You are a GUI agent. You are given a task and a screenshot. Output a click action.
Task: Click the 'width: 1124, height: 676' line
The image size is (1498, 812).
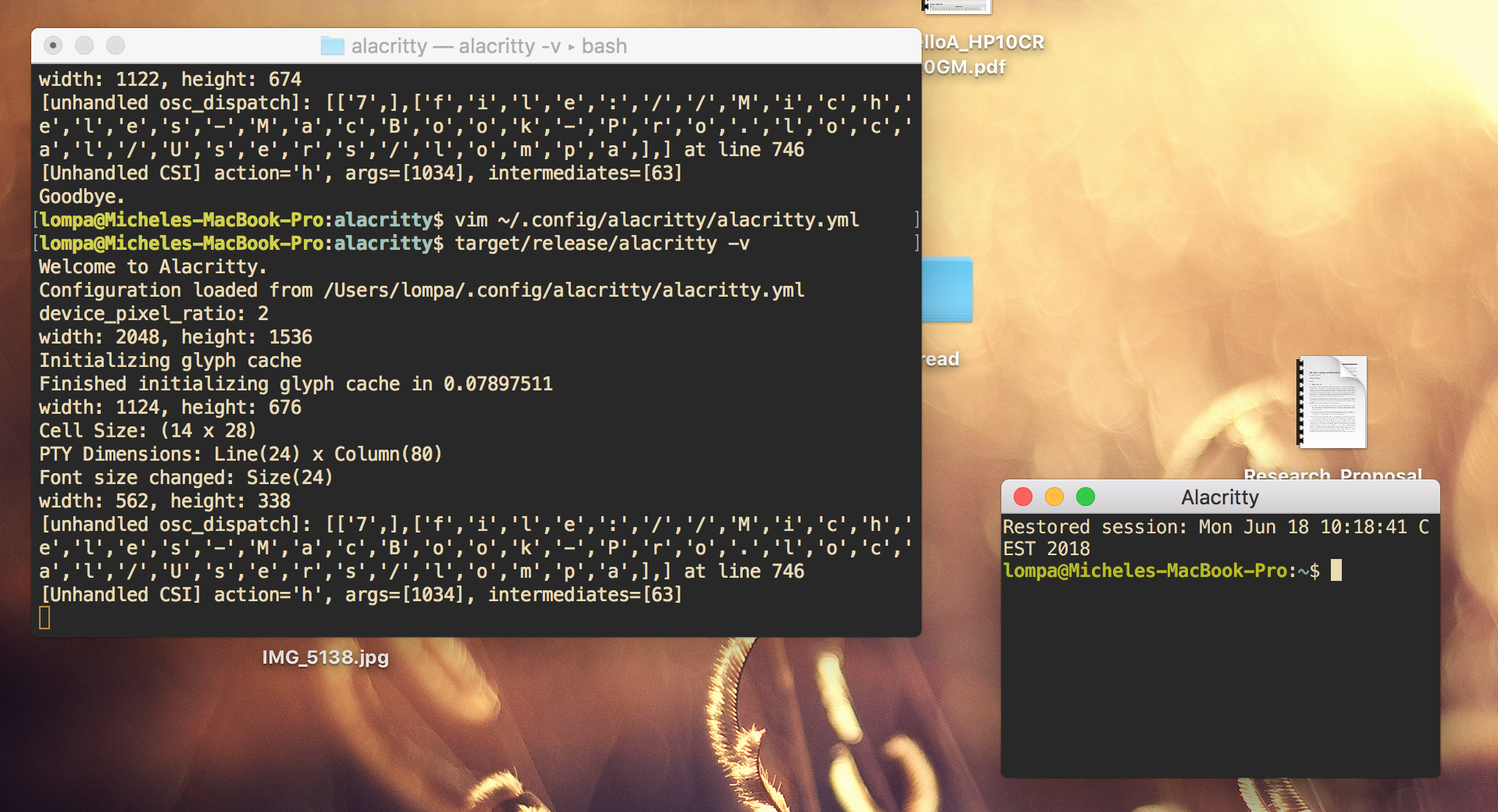pos(170,408)
